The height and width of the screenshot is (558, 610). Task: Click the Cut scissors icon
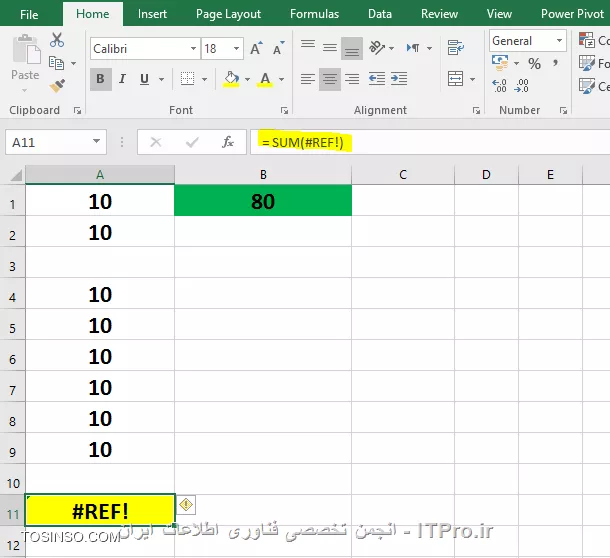coord(57,40)
